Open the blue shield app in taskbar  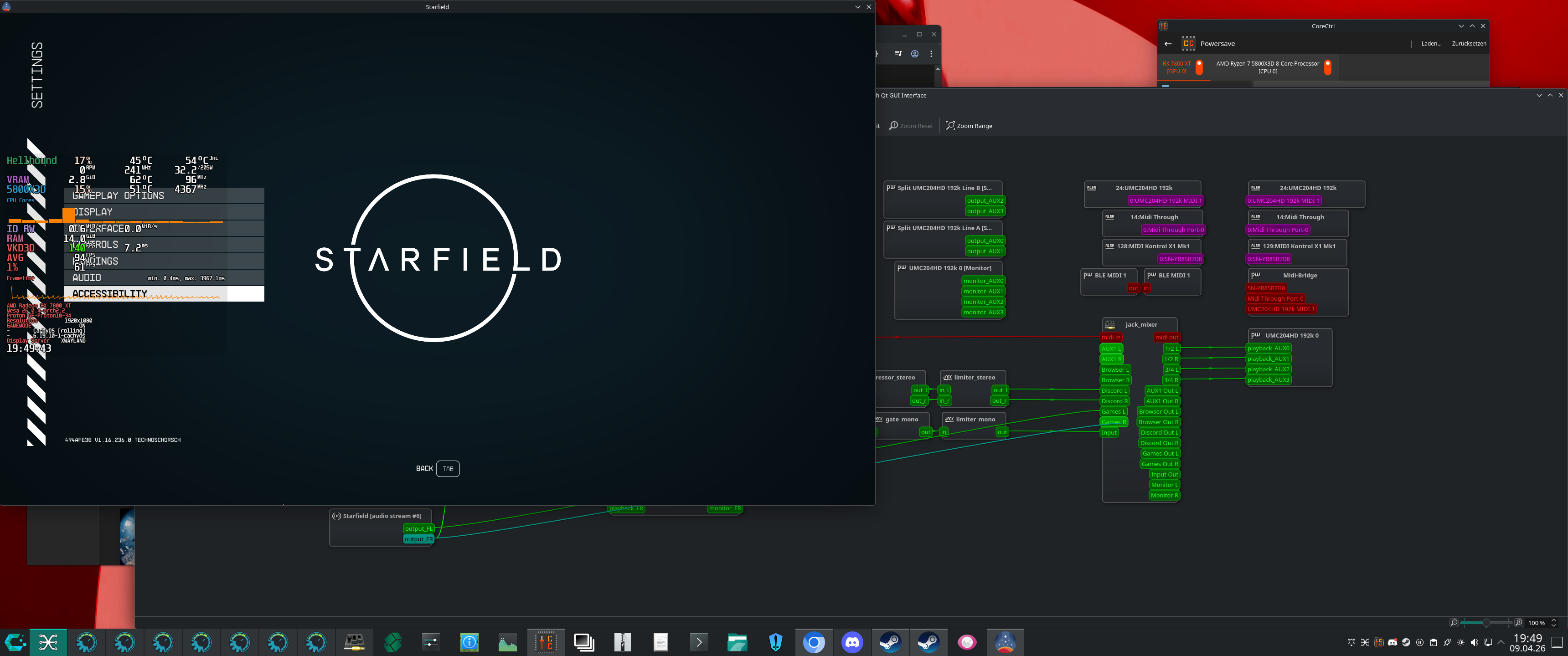(775, 642)
